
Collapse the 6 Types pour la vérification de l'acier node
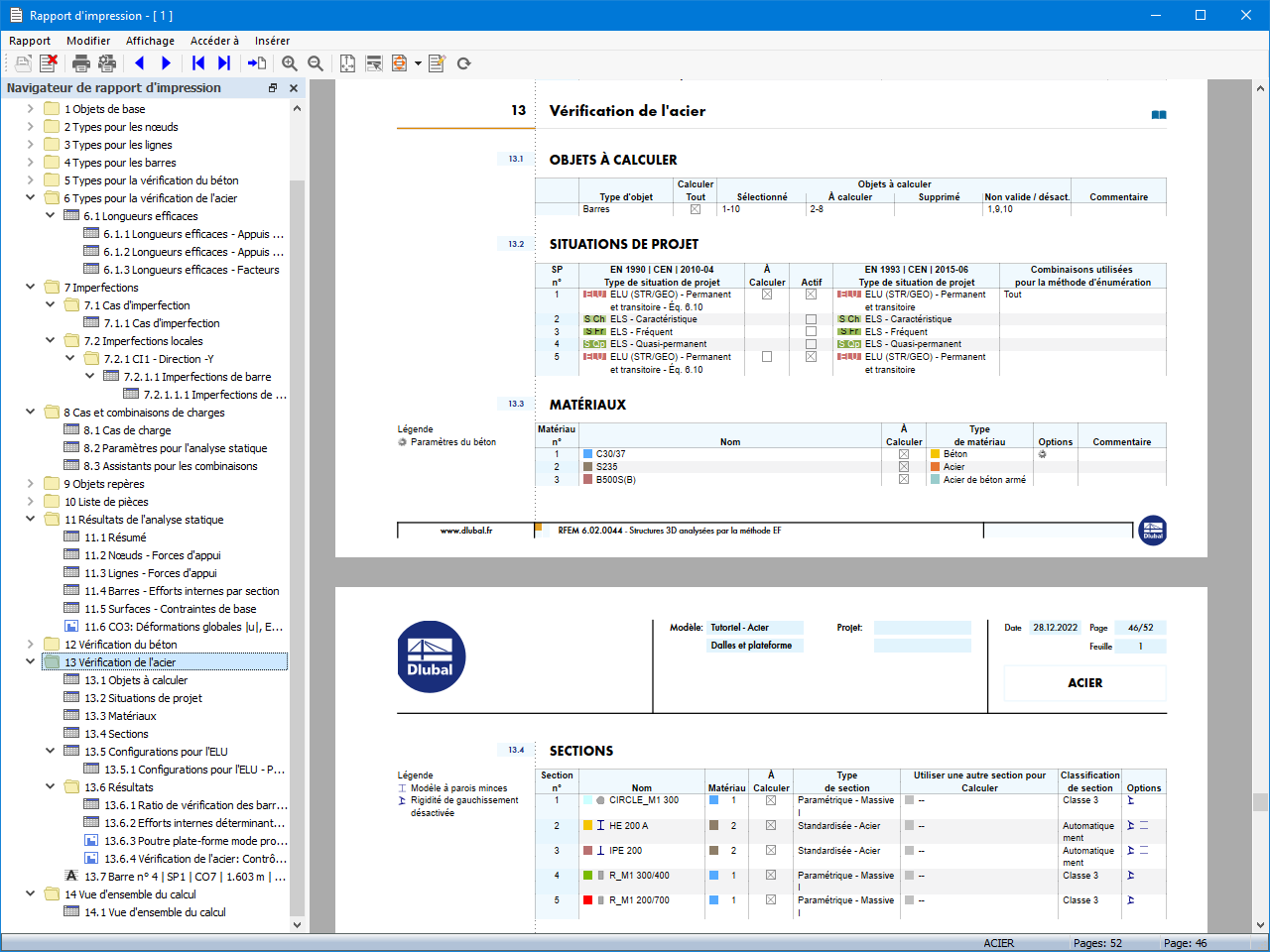tap(31, 198)
